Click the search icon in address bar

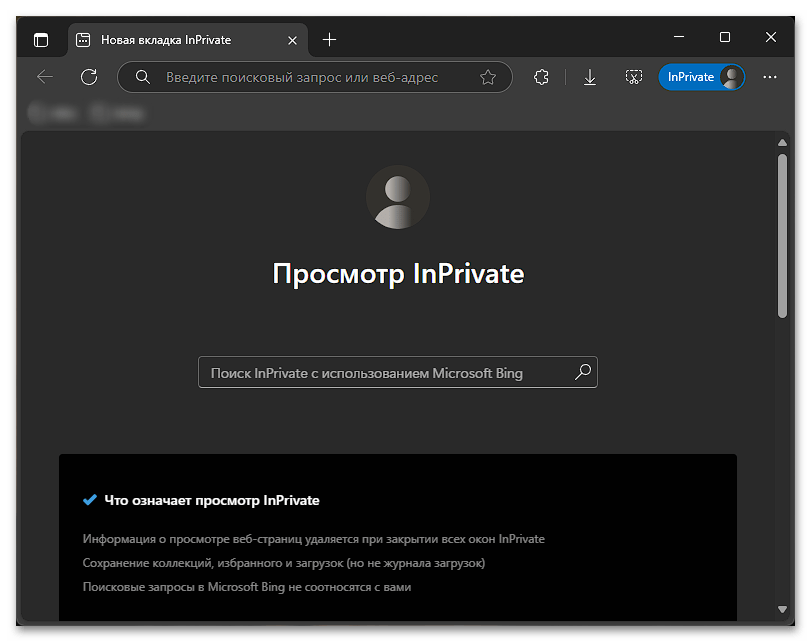tap(143, 78)
